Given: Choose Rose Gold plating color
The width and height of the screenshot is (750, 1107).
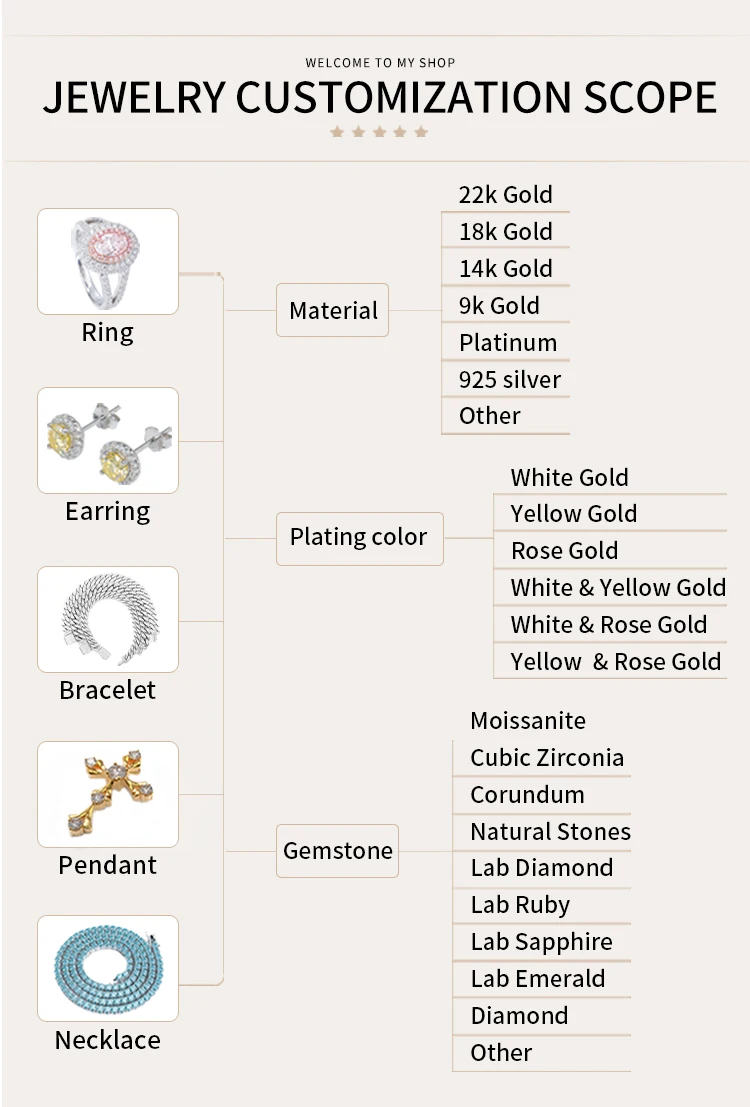Looking at the screenshot, I should (565, 551).
